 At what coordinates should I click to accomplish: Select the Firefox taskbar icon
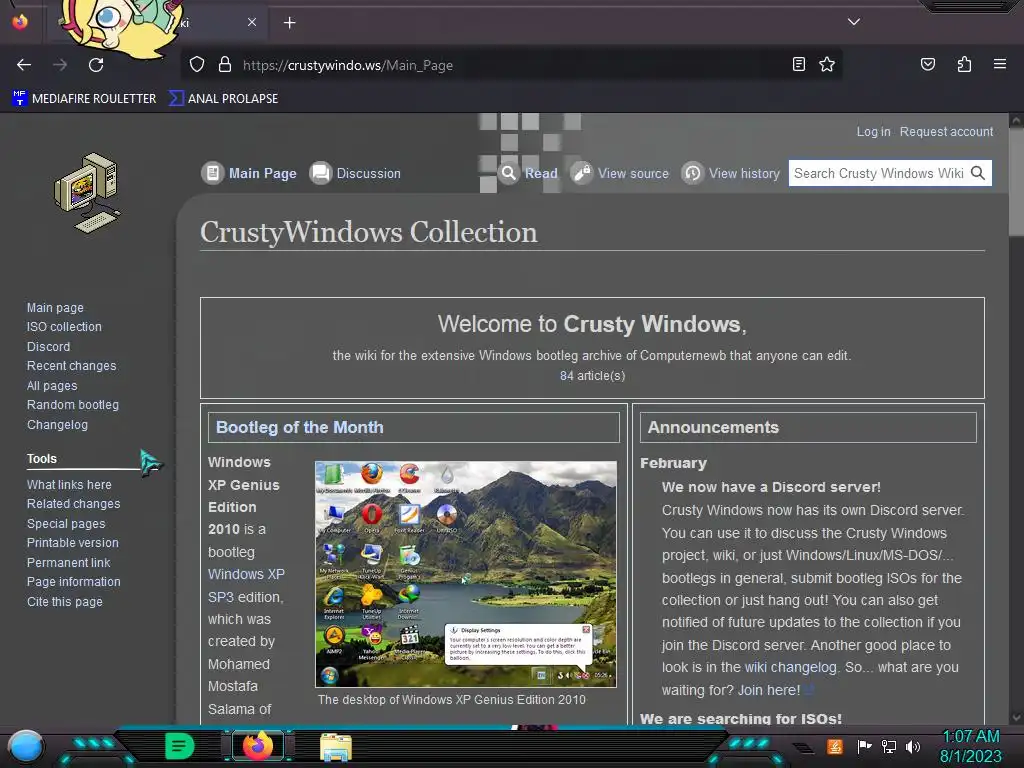pos(258,746)
